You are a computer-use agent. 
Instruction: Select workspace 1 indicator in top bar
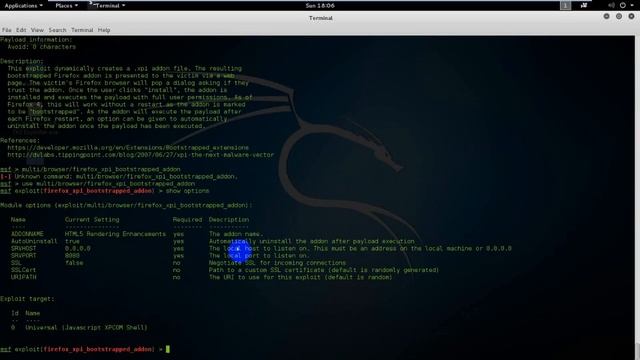(565, 5)
